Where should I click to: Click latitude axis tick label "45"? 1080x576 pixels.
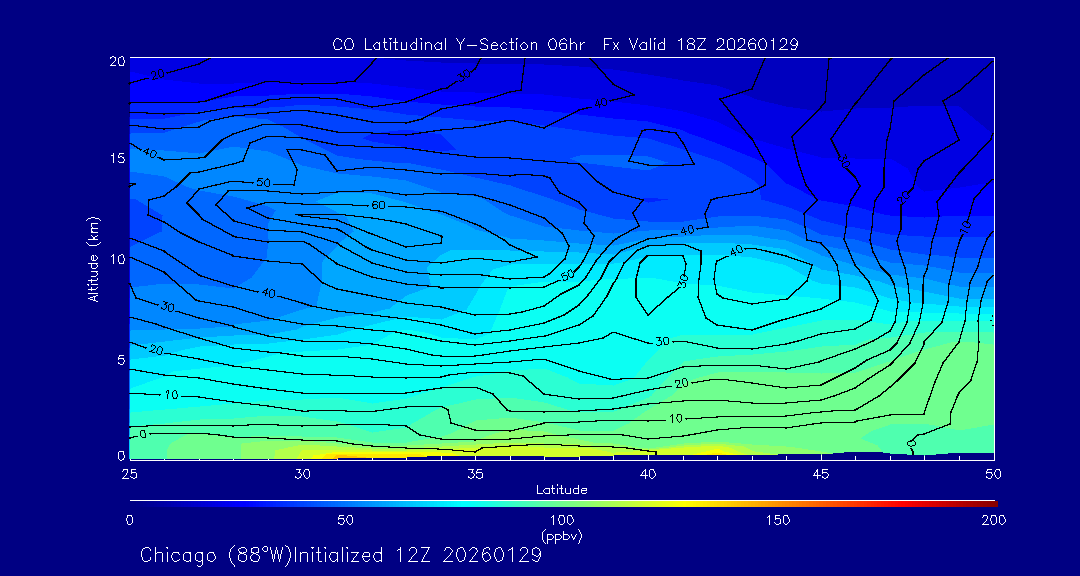pos(821,474)
